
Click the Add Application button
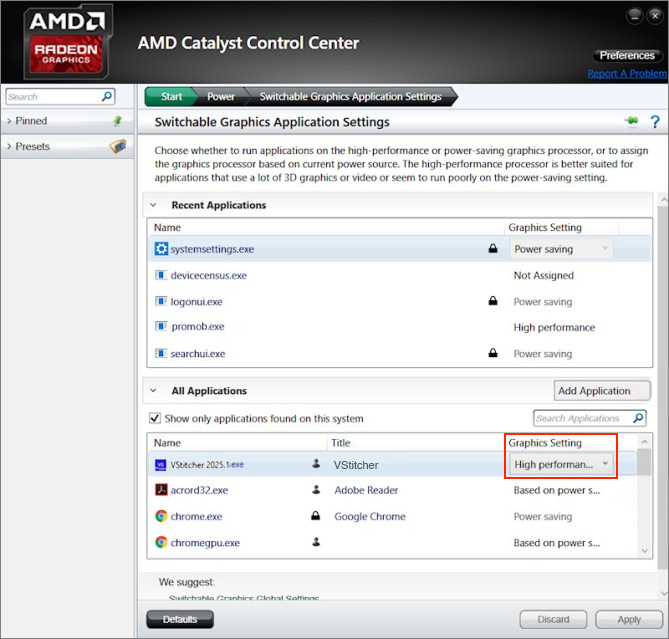click(602, 391)
